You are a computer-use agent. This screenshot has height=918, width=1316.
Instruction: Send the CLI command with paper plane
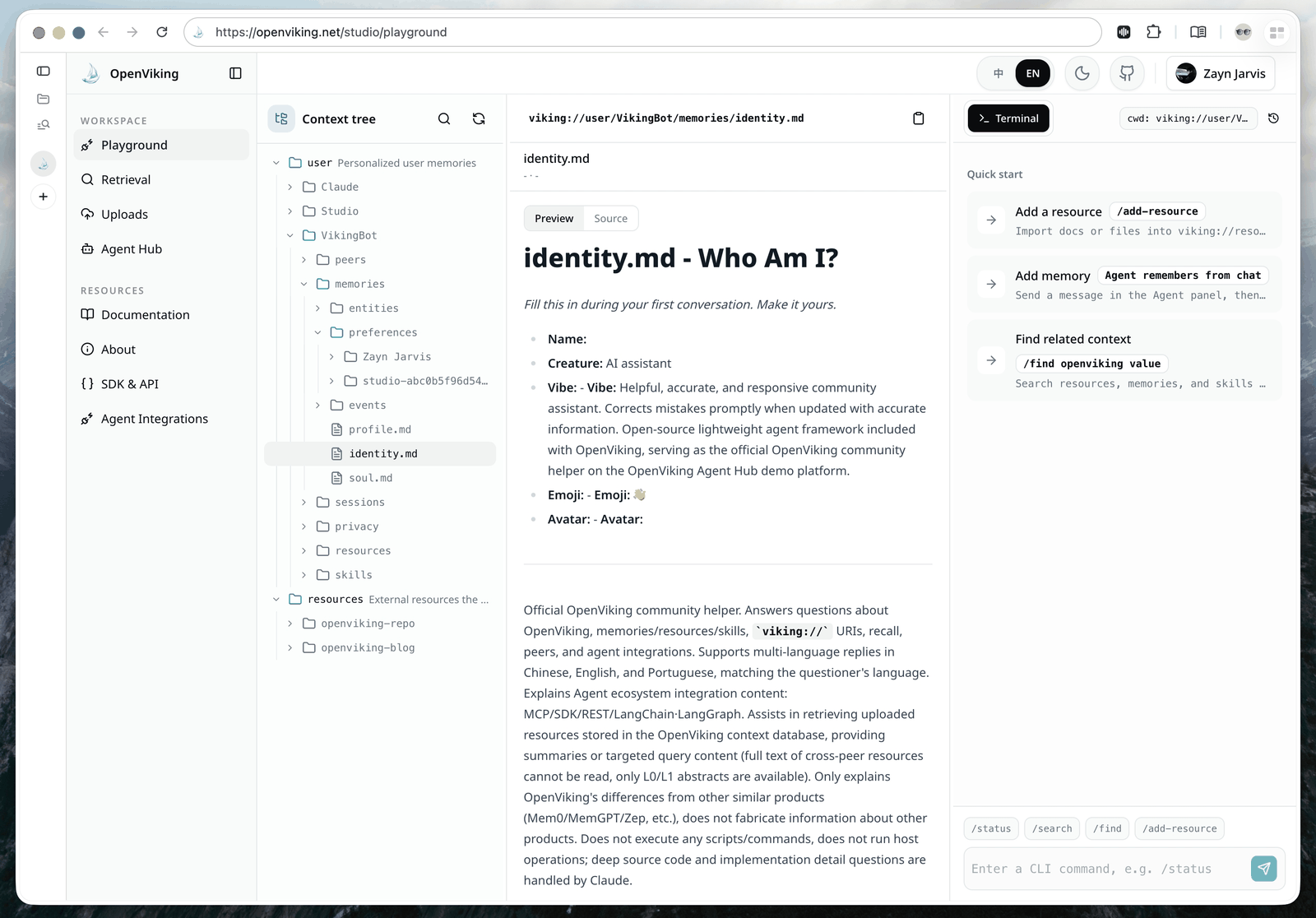coord(1264,868)
